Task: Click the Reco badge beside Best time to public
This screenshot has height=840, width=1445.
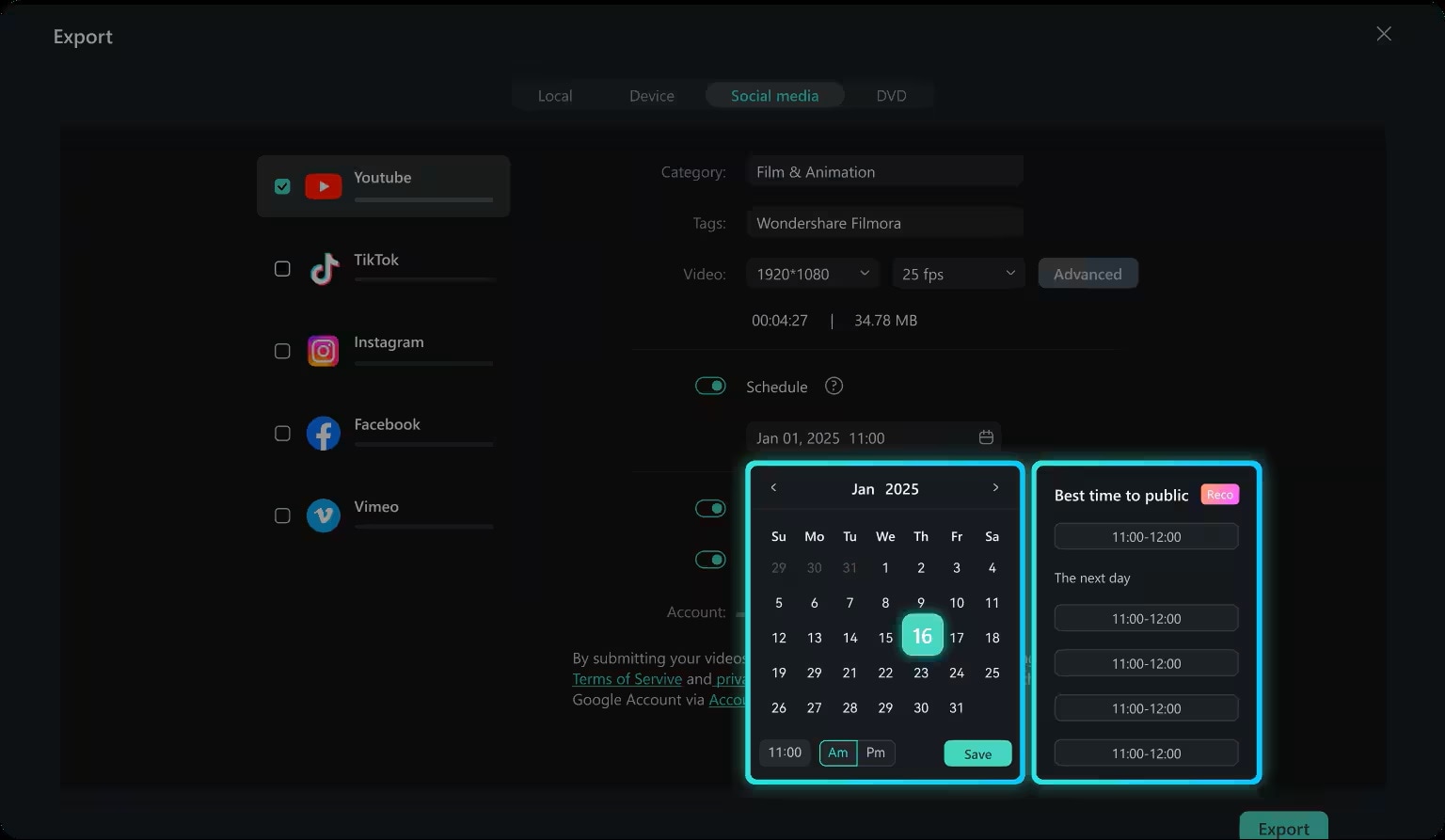Action: point(1219,494)
